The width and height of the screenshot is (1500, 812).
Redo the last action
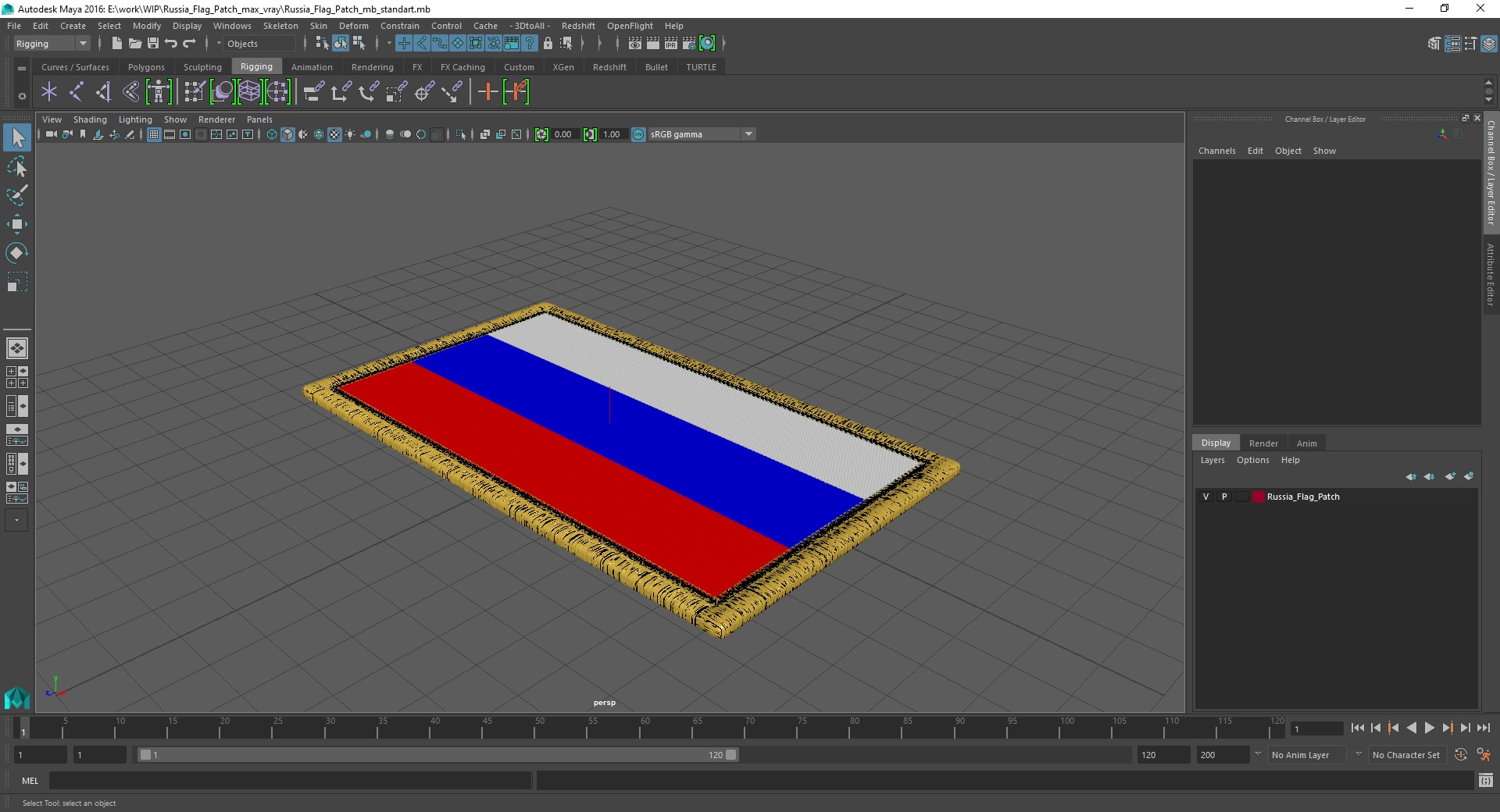click(x=189, y=44)
